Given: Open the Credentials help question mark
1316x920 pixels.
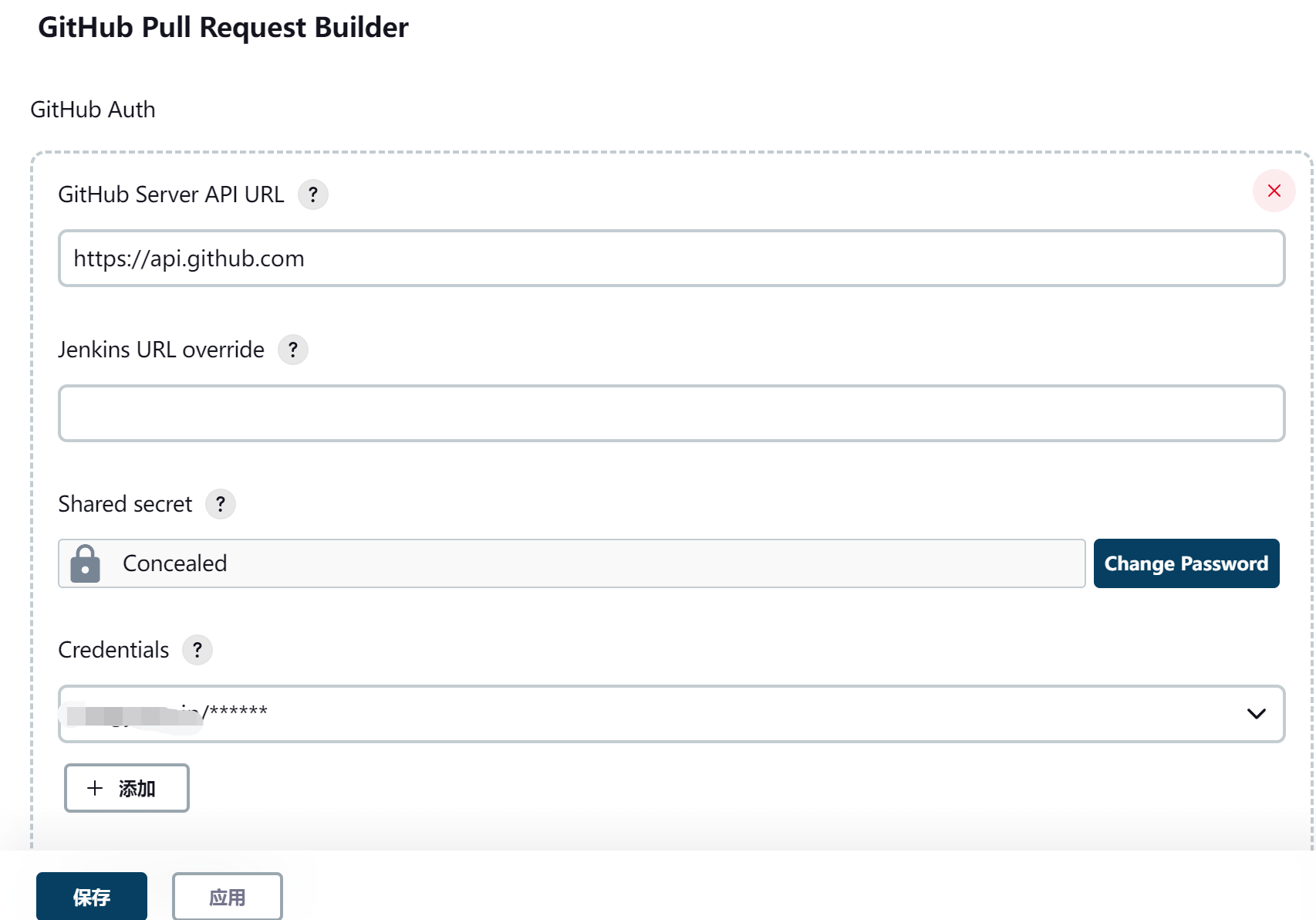Looking at the screenshot, I should [x=197, y=650].
